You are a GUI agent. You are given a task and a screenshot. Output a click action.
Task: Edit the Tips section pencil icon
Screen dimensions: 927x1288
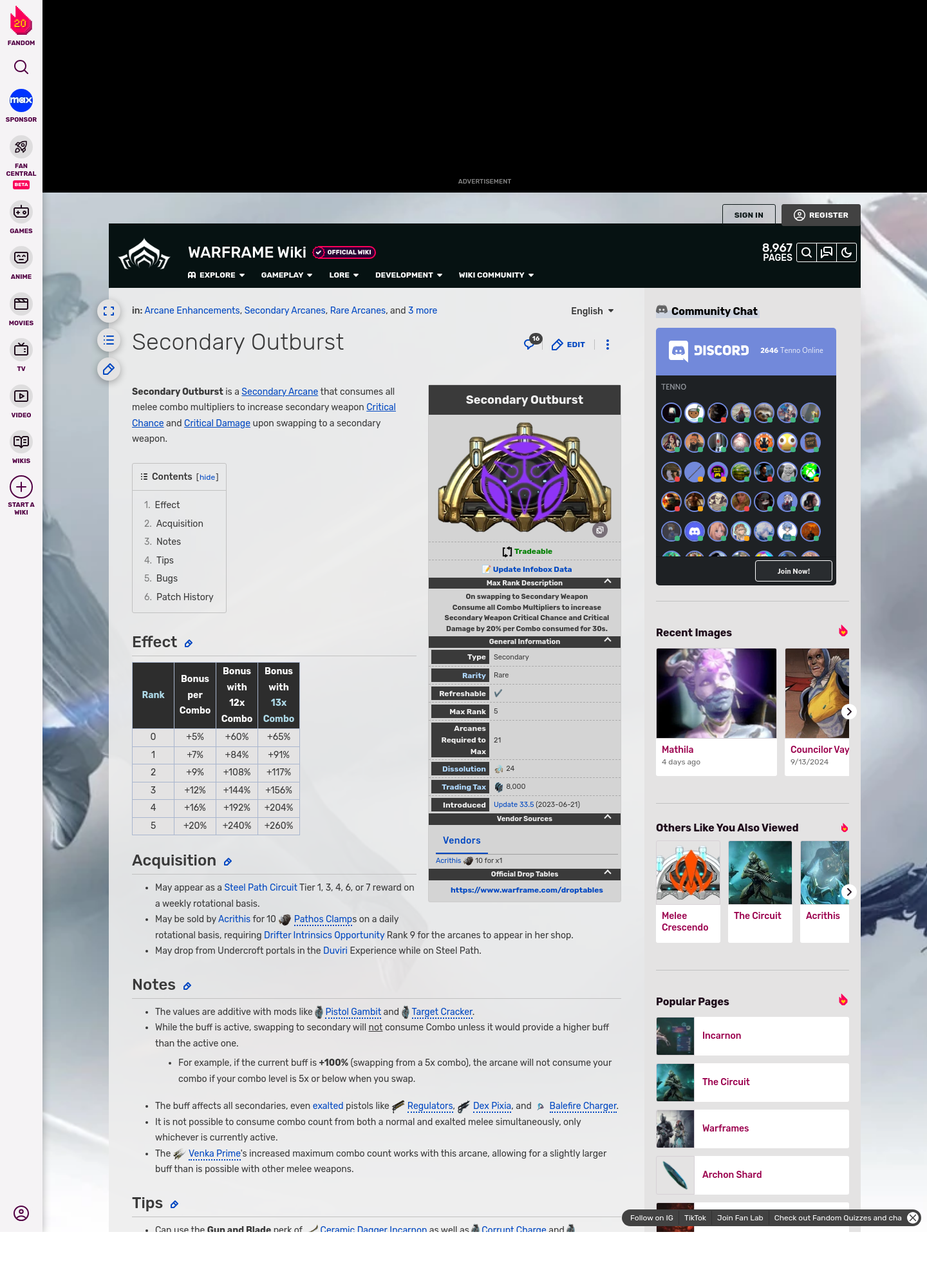pos(174,1204)
